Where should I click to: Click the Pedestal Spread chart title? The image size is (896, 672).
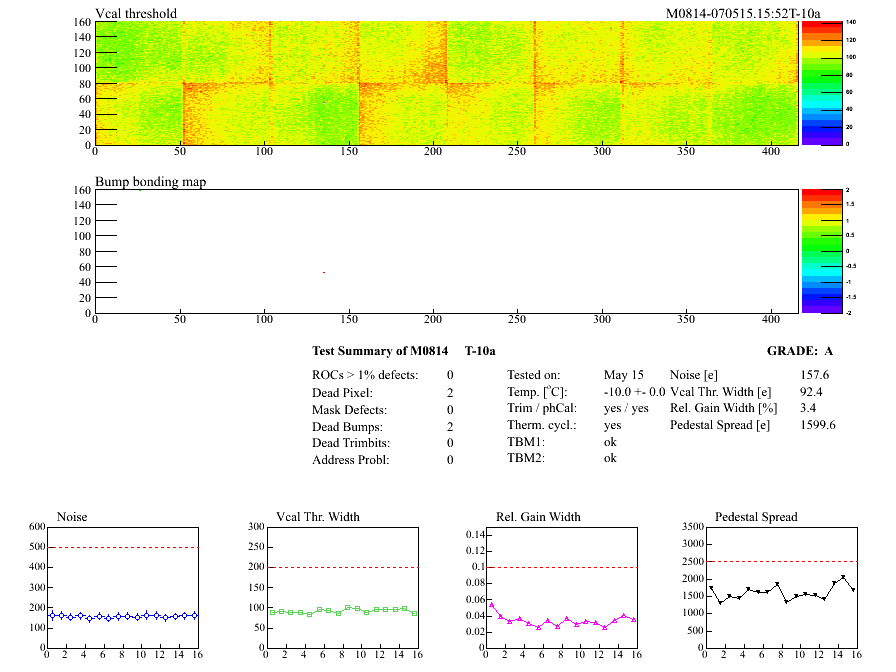pyautogui.click(x=756, y=517)
